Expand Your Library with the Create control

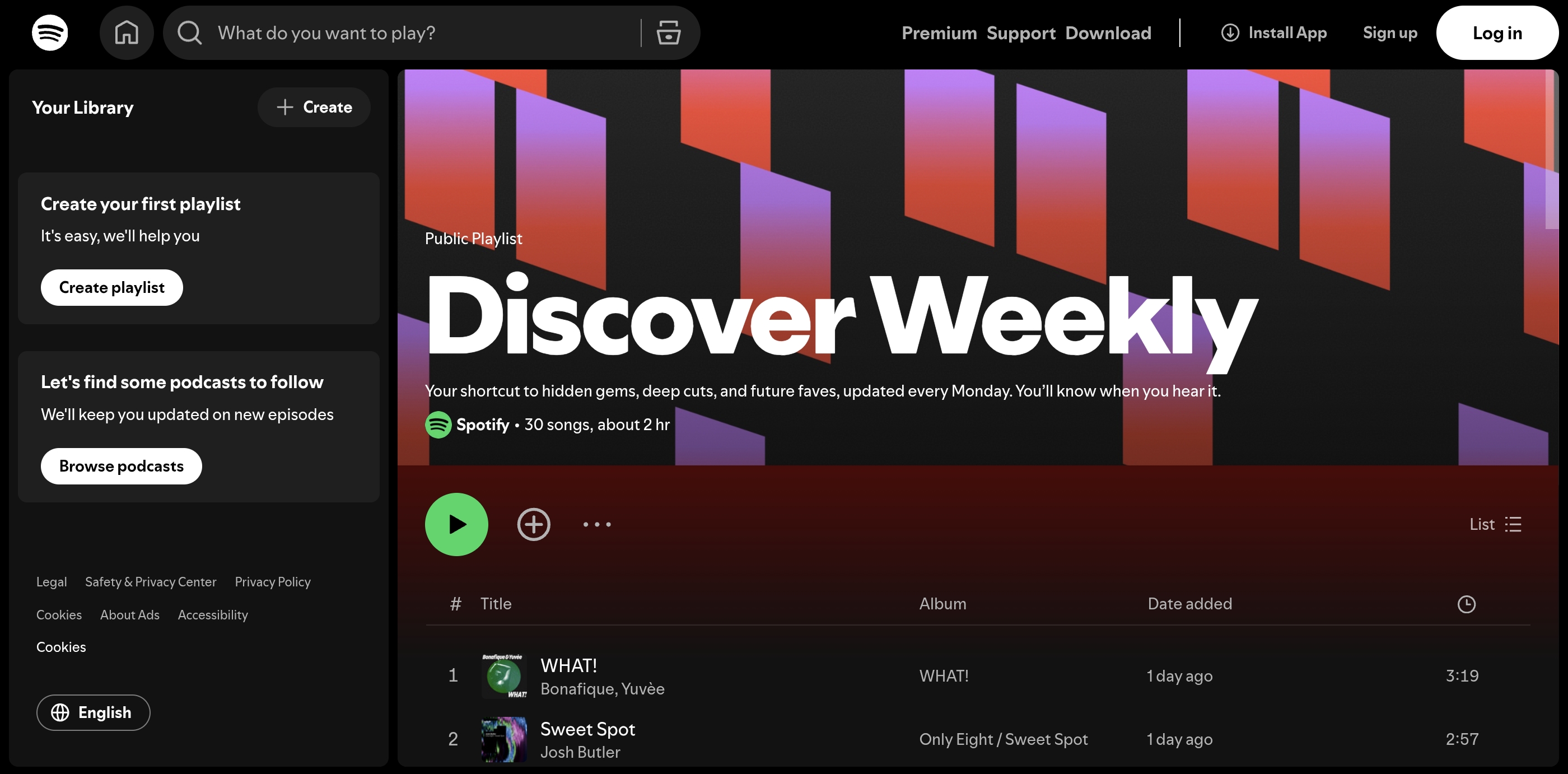[314, 107]
